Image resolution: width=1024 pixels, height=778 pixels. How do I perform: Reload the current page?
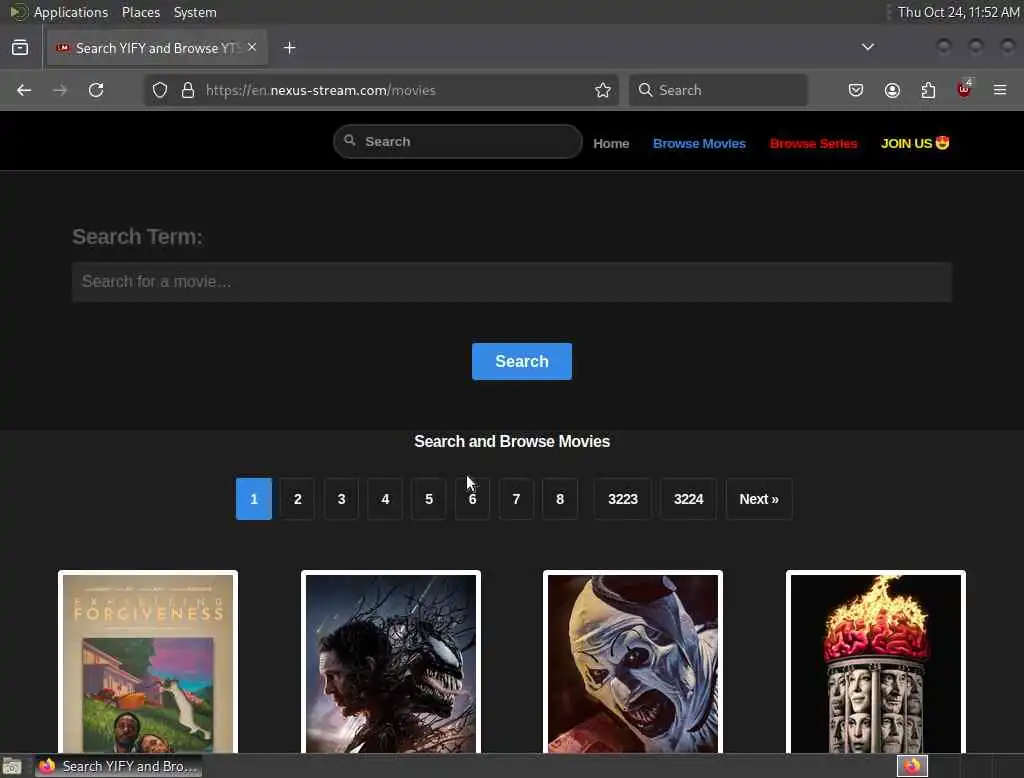pyautogui.click(x=96, y=90)
